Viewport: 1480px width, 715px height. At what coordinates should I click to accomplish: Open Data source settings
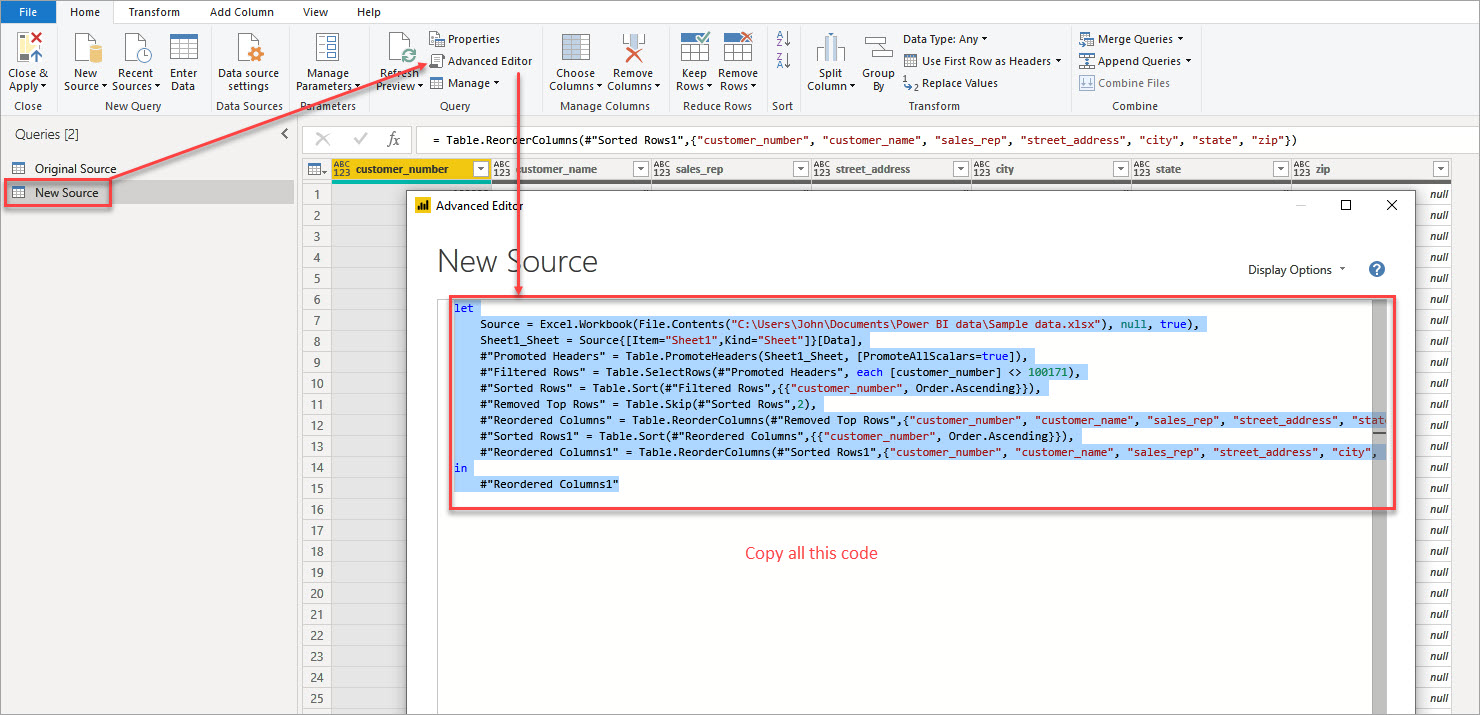[x=249, y=62]
